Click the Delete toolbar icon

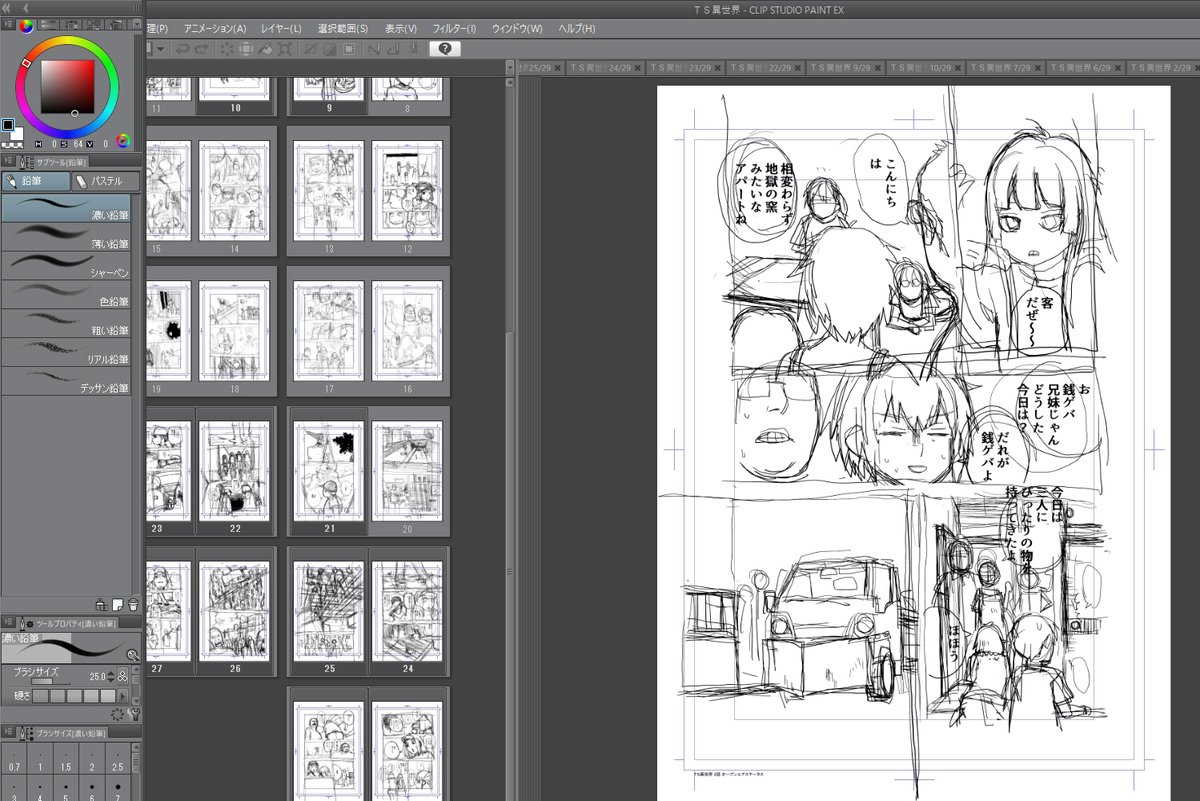pos(228,49)
